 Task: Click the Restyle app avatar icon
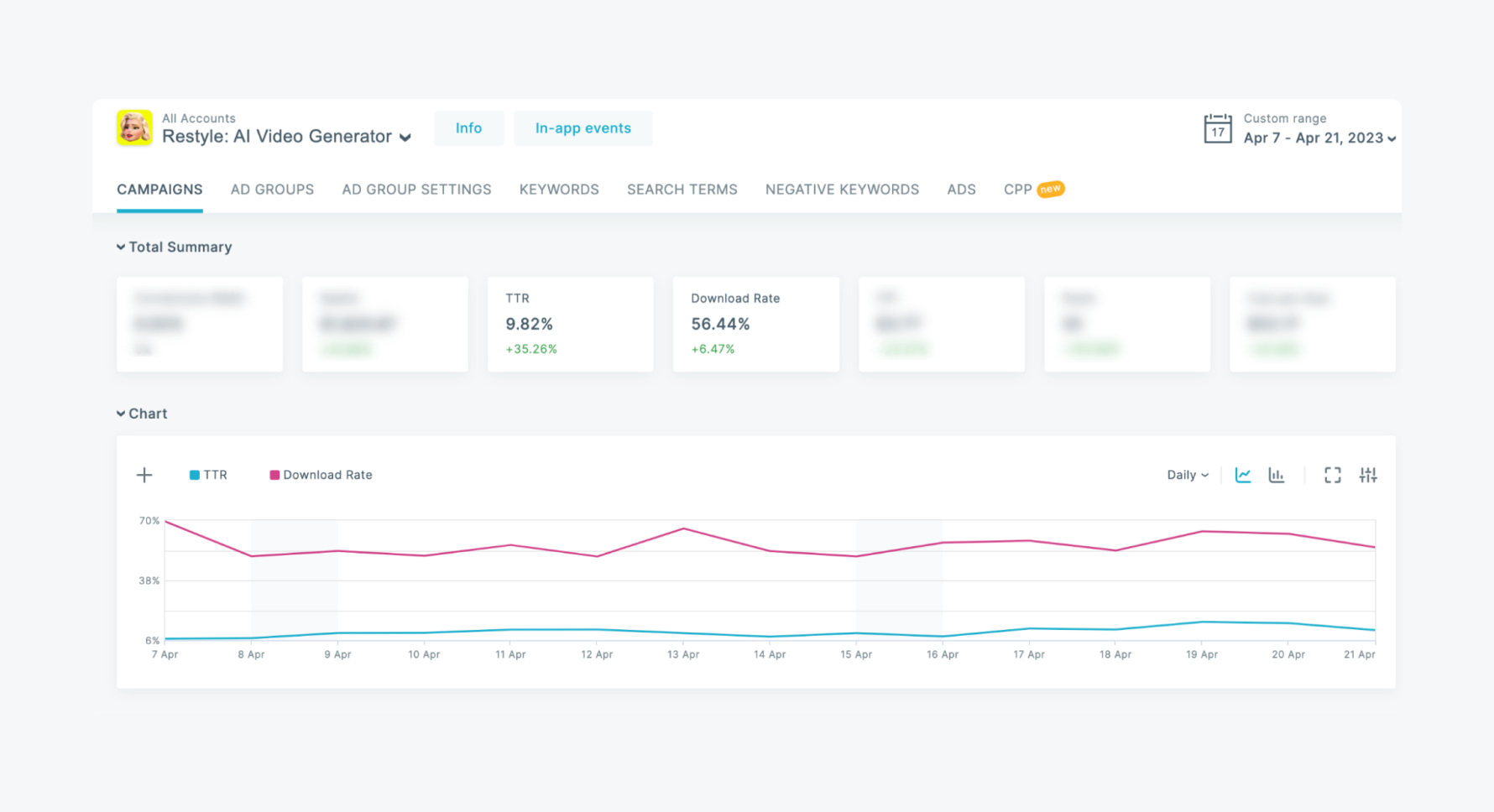click(x=134, y=128)
